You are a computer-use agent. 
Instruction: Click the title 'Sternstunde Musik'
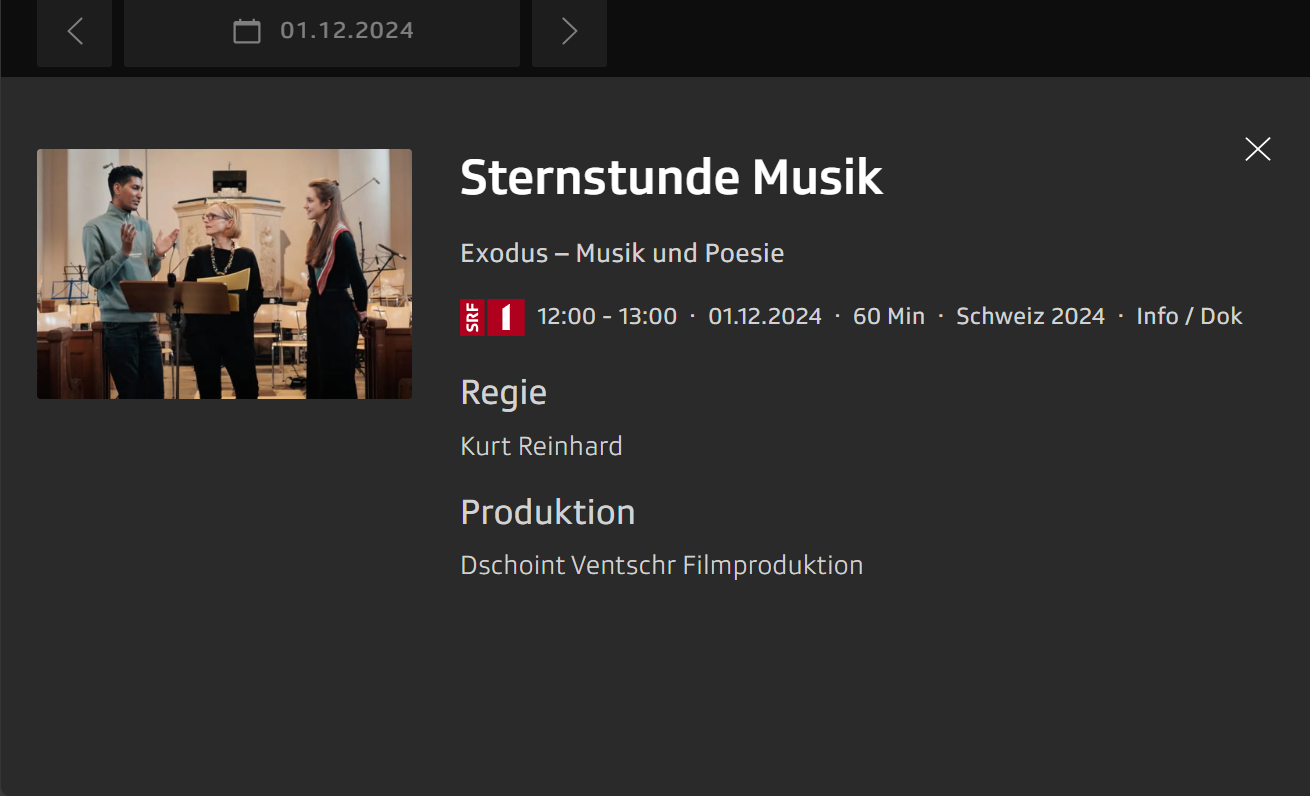click(x=671, y=177)
